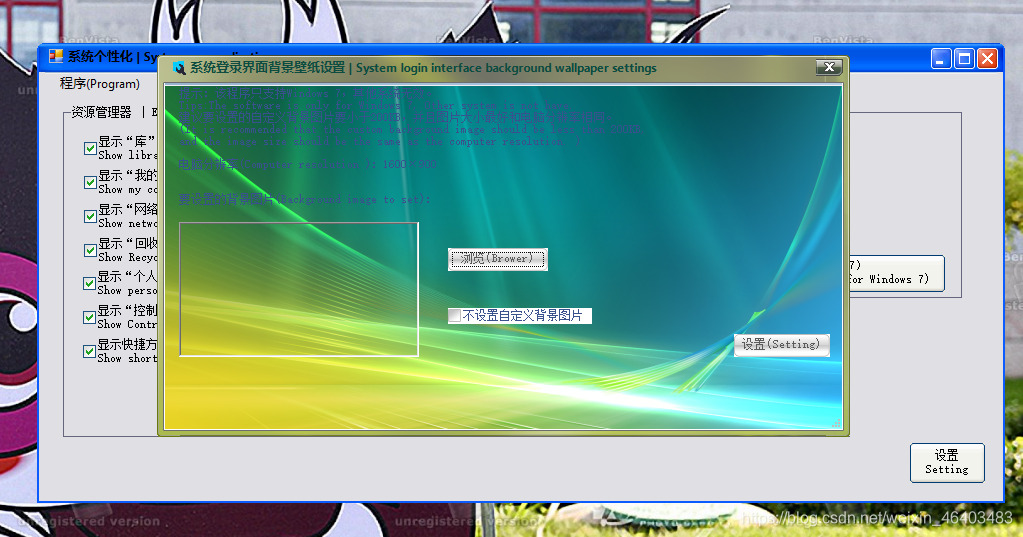Close the 系统个性化 main window

pyautogui.click(x=987, y=59)
